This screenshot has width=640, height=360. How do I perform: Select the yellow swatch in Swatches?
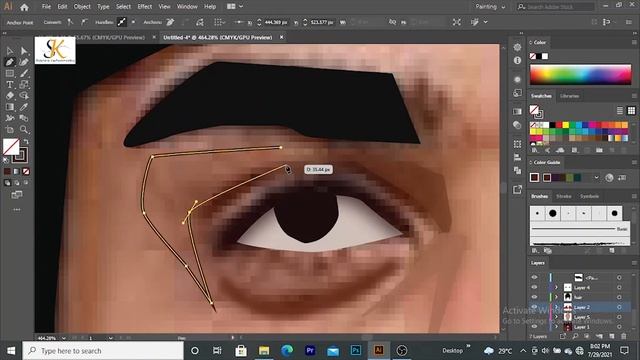(566, 125)
